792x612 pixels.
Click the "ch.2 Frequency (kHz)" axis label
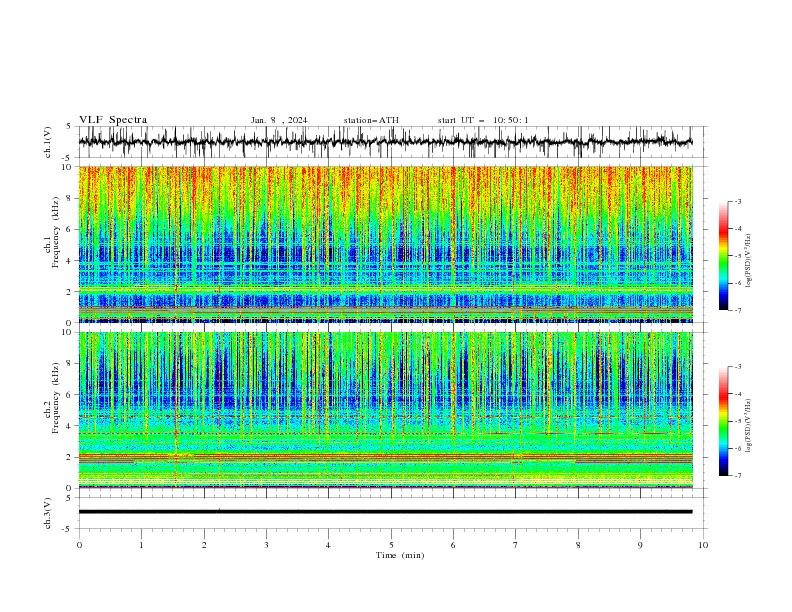point(52,398)
